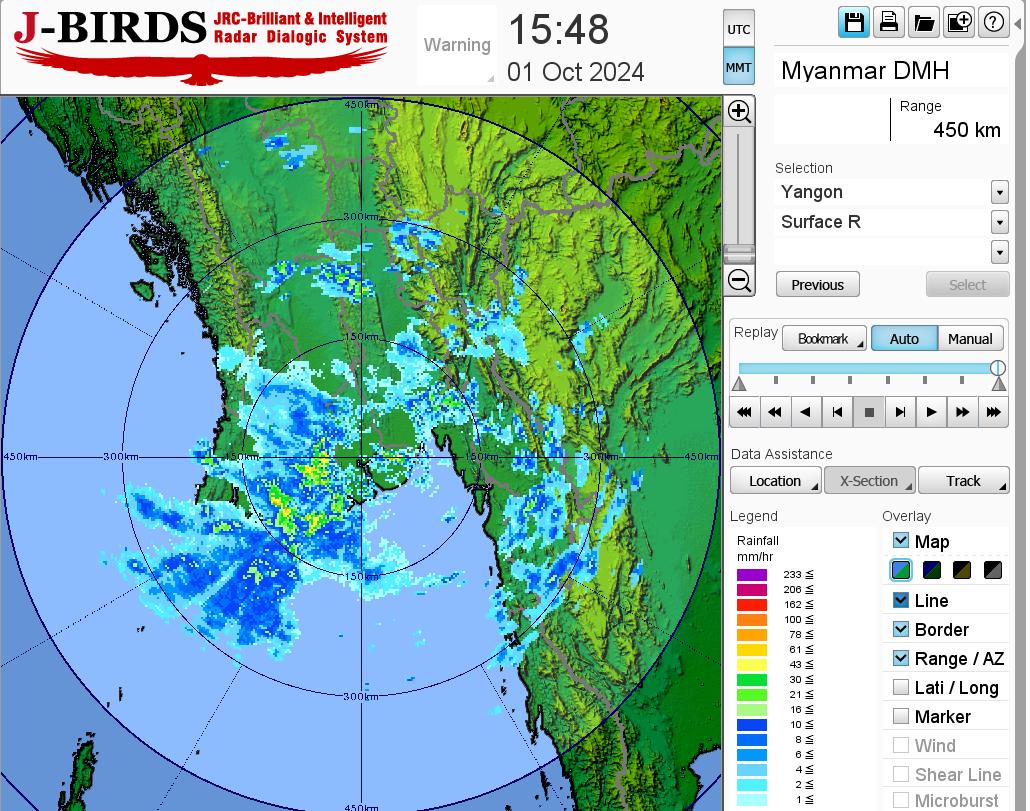Click the save floppy disk icon
The height and width of the screenshot is (811, 1030).
(854, 22)
